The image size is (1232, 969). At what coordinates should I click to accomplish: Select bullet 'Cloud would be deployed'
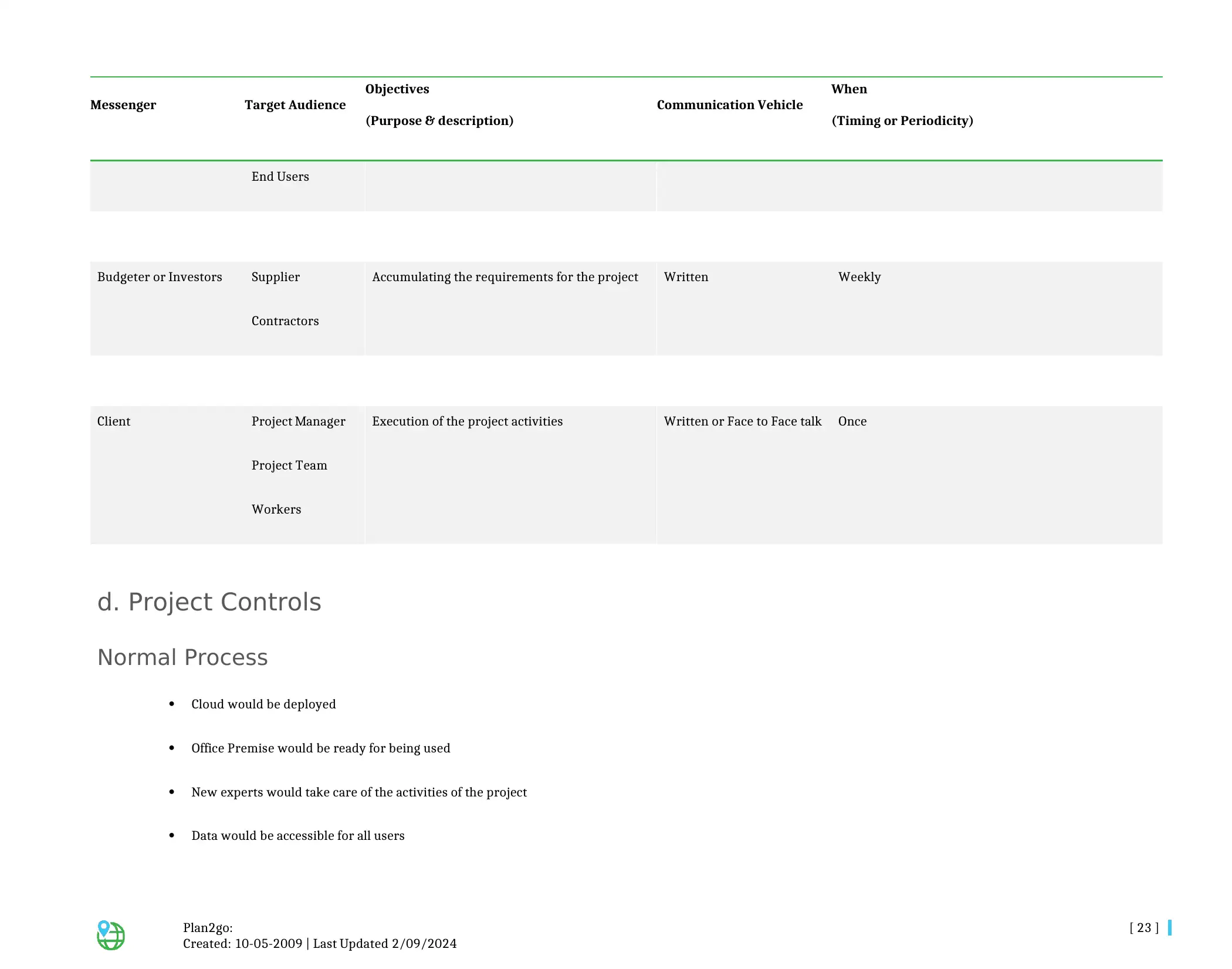pos(263,704)
